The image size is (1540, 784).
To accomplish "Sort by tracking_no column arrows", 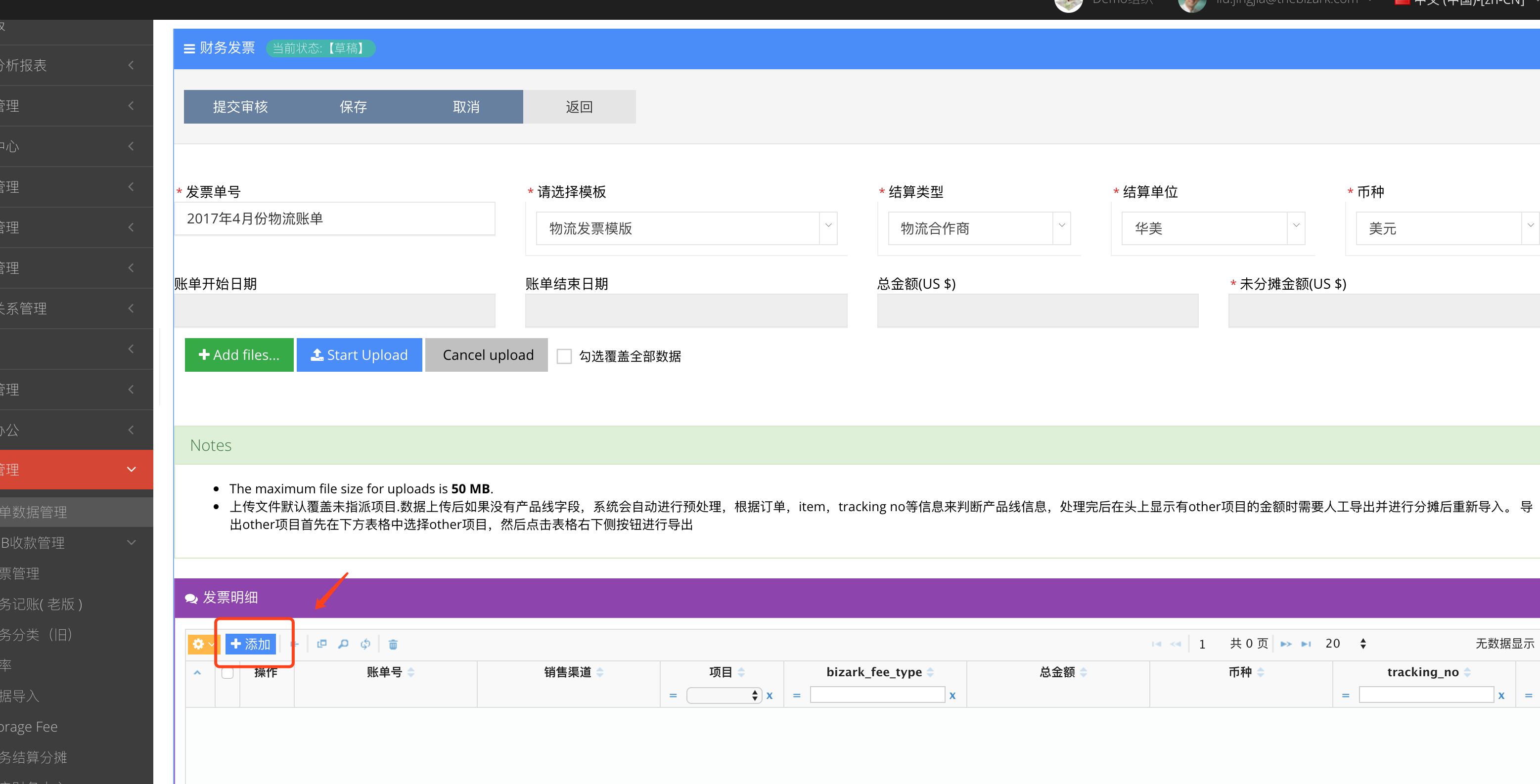I will pos(1467,672).
